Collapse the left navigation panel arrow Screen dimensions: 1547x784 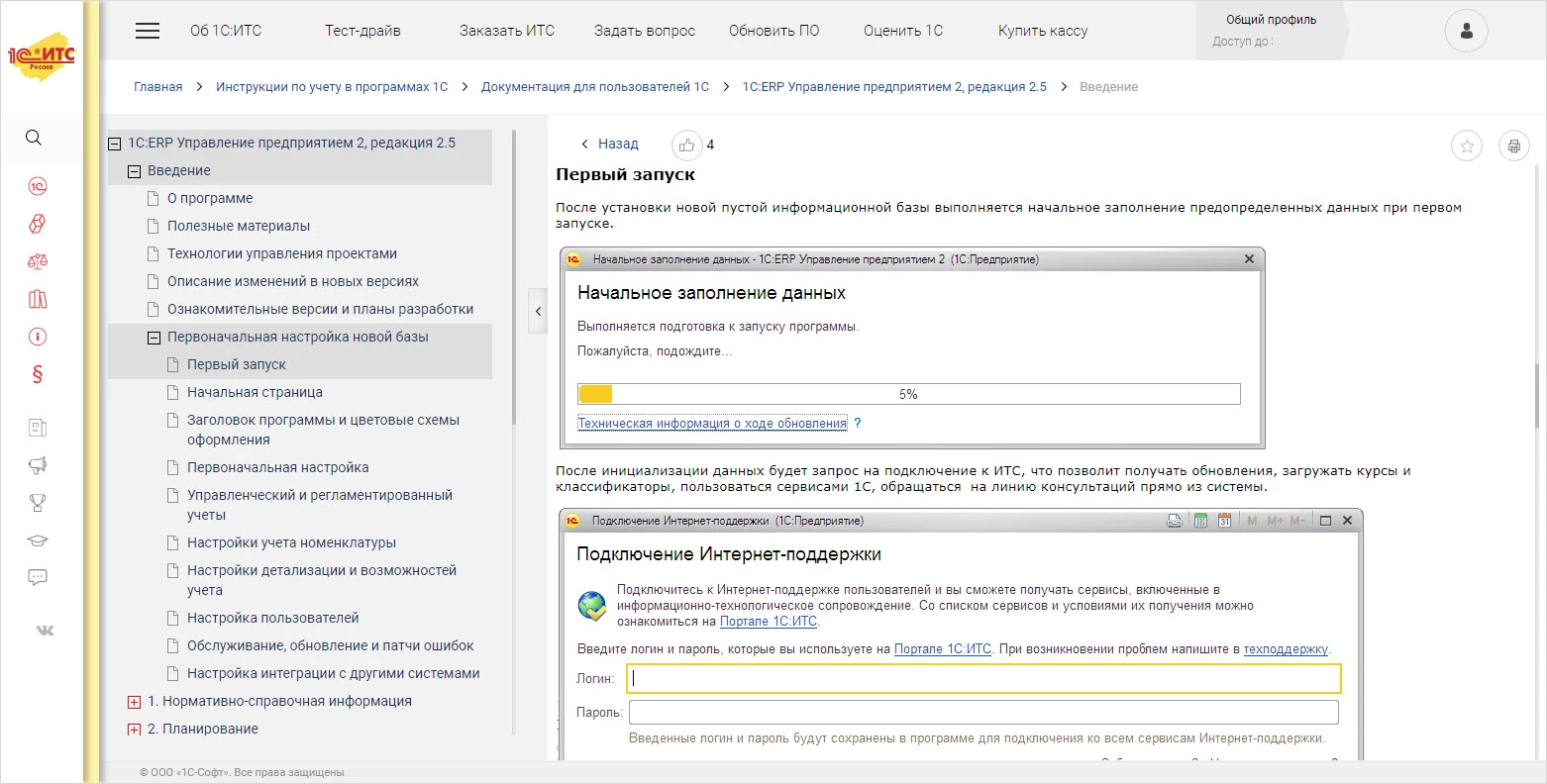coord(538,311)
